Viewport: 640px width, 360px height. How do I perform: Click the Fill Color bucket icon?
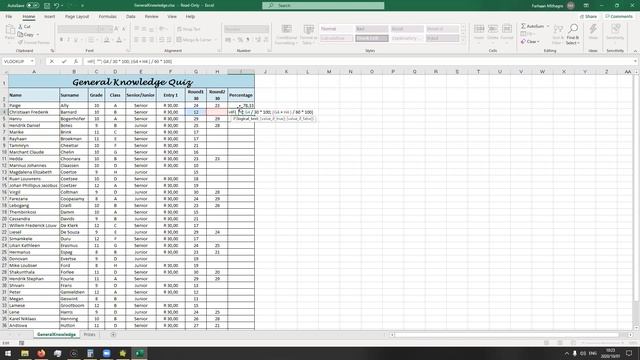(x=106, y=40)
